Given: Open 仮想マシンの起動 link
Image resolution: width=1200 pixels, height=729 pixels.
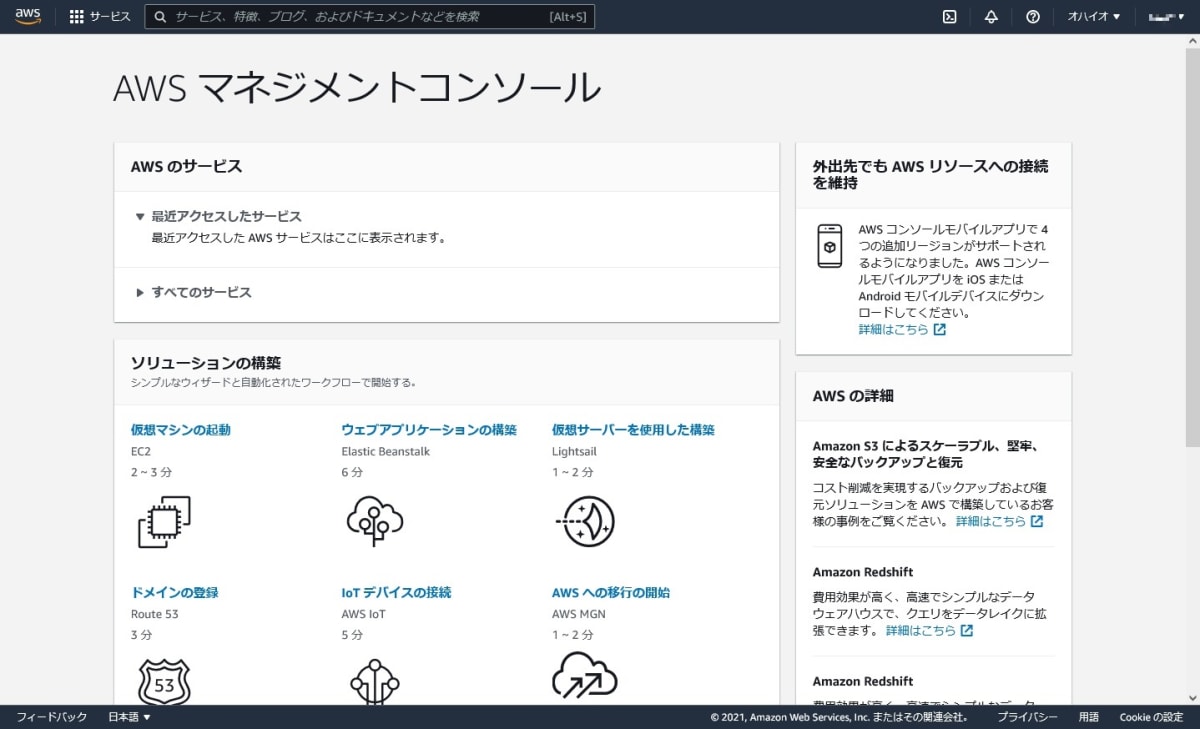Looking at the screenshot, I should click(x=181, y=430).
